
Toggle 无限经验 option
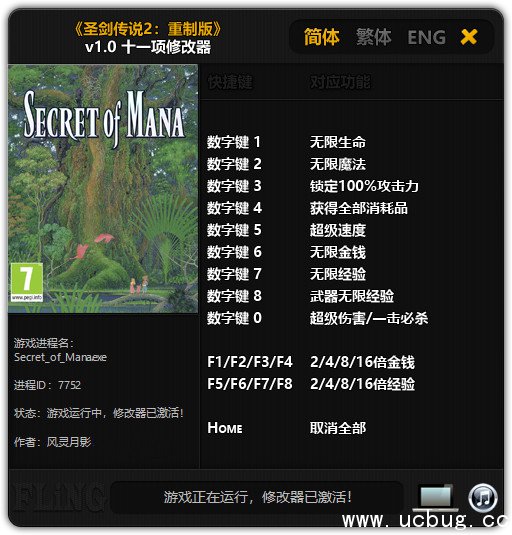point(338,274)
